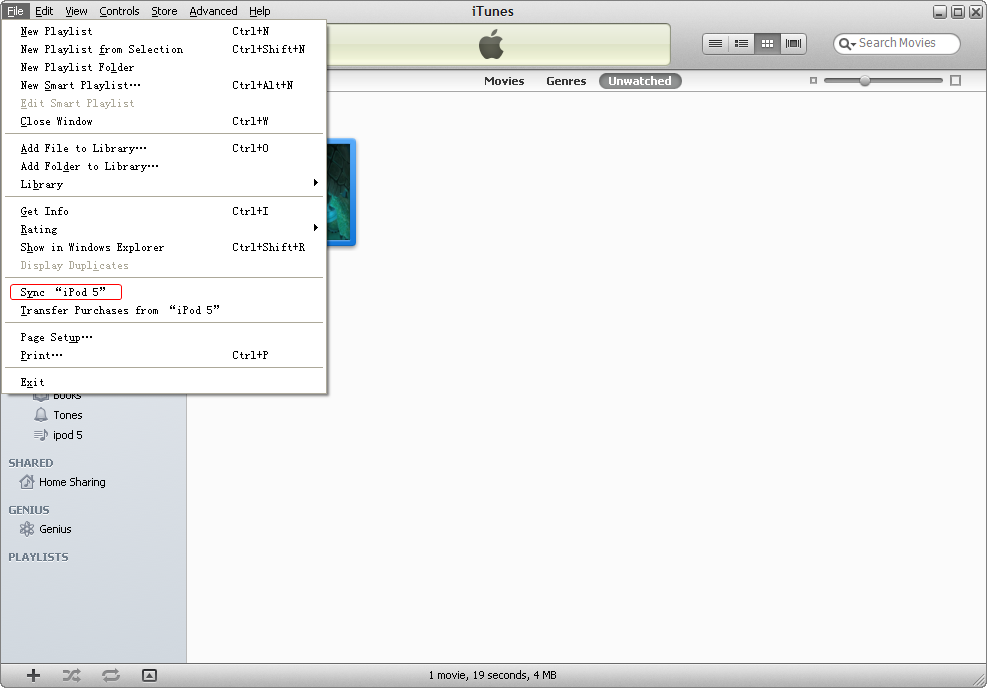987x688 pixels.
Task: Expand the Library submenu
Action: pos(164,184)
